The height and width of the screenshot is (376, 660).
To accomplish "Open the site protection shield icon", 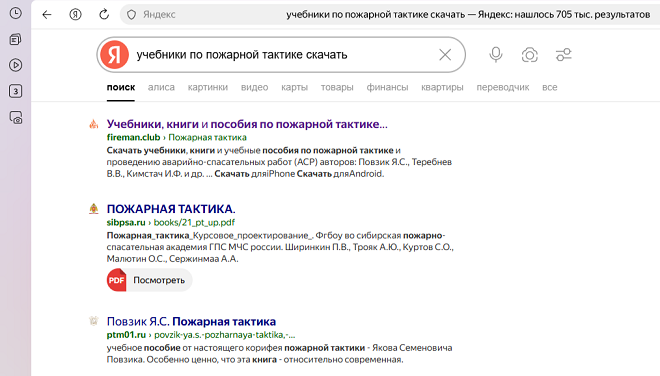I will 131,15.
